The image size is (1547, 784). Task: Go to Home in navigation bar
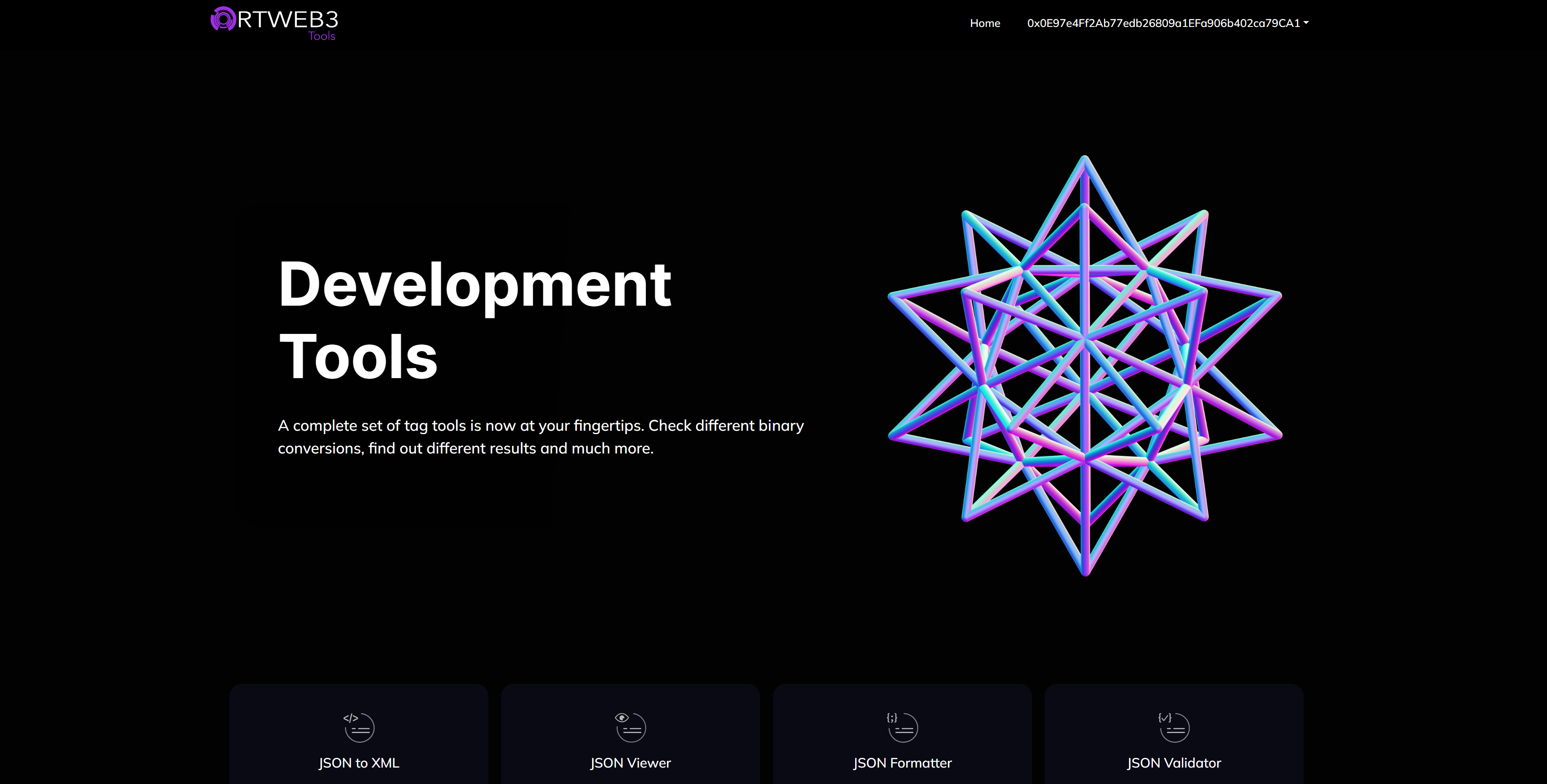click(985, 23)
